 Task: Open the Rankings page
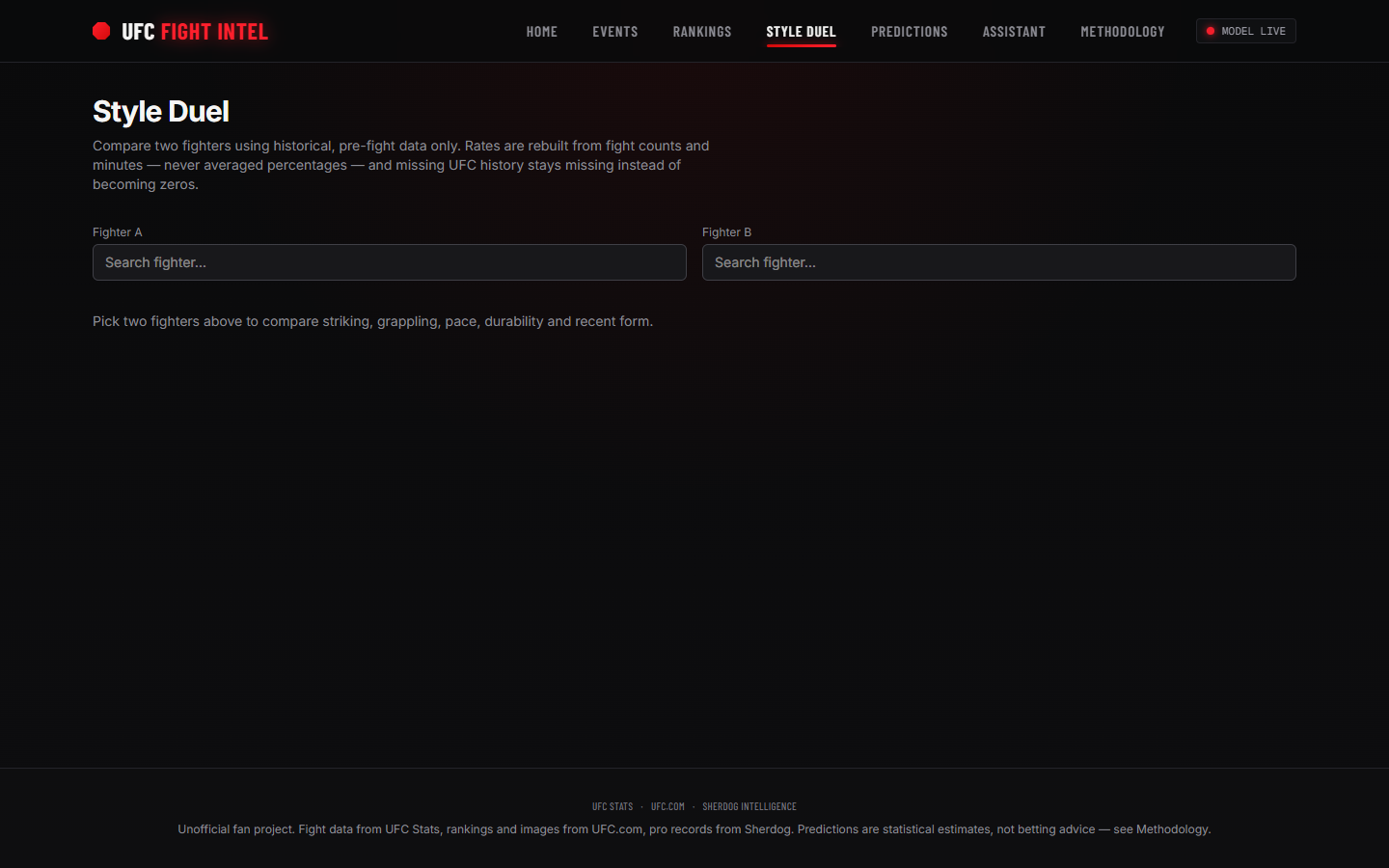pyautogui.click(x=702, y=32)
